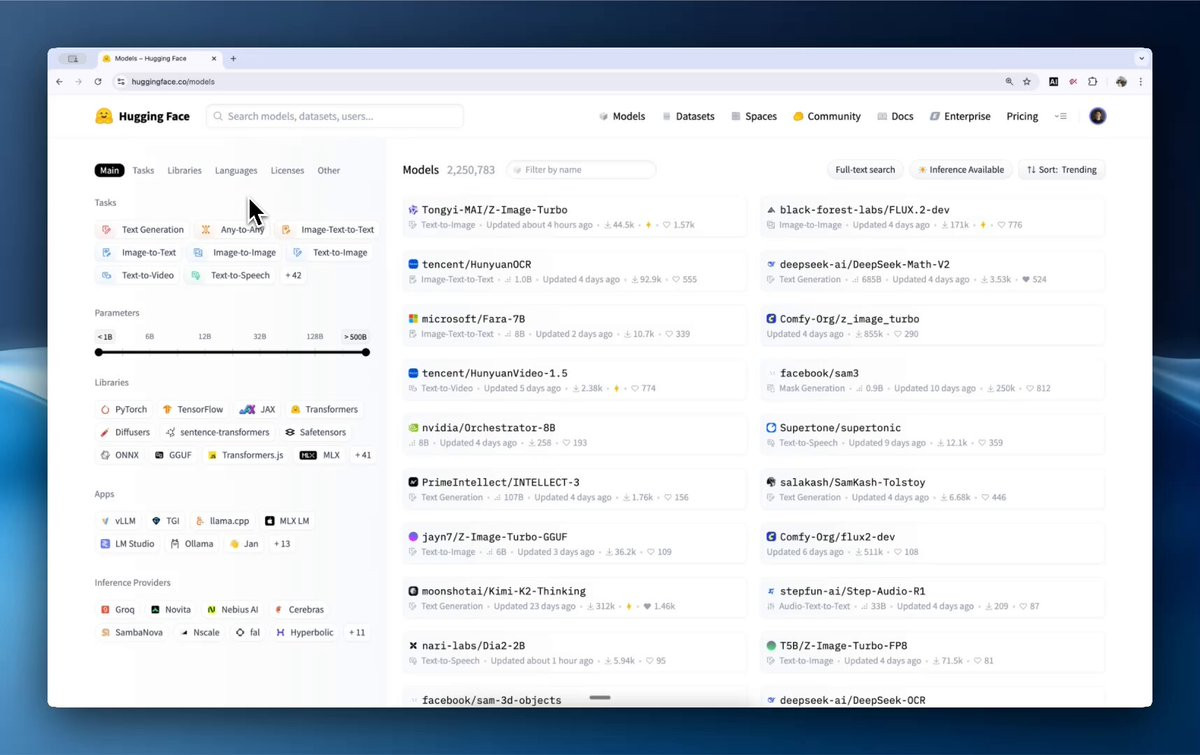The image size is (1200, 755).
Task: Filter by the LM Studio app
Action: [127, 544]
